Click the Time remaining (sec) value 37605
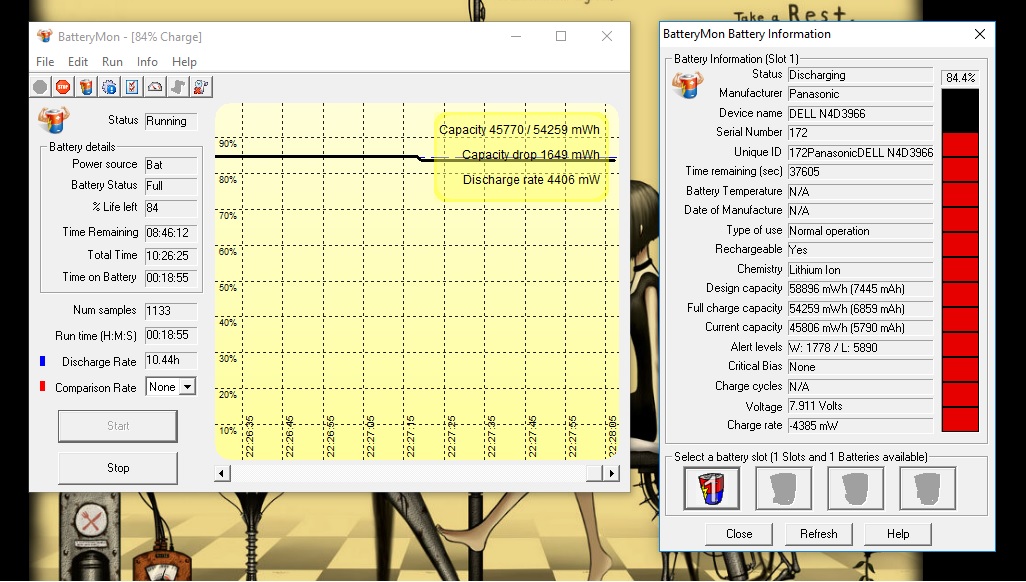The height and width of the screenshot is (582, 1026). click(860, 172)
